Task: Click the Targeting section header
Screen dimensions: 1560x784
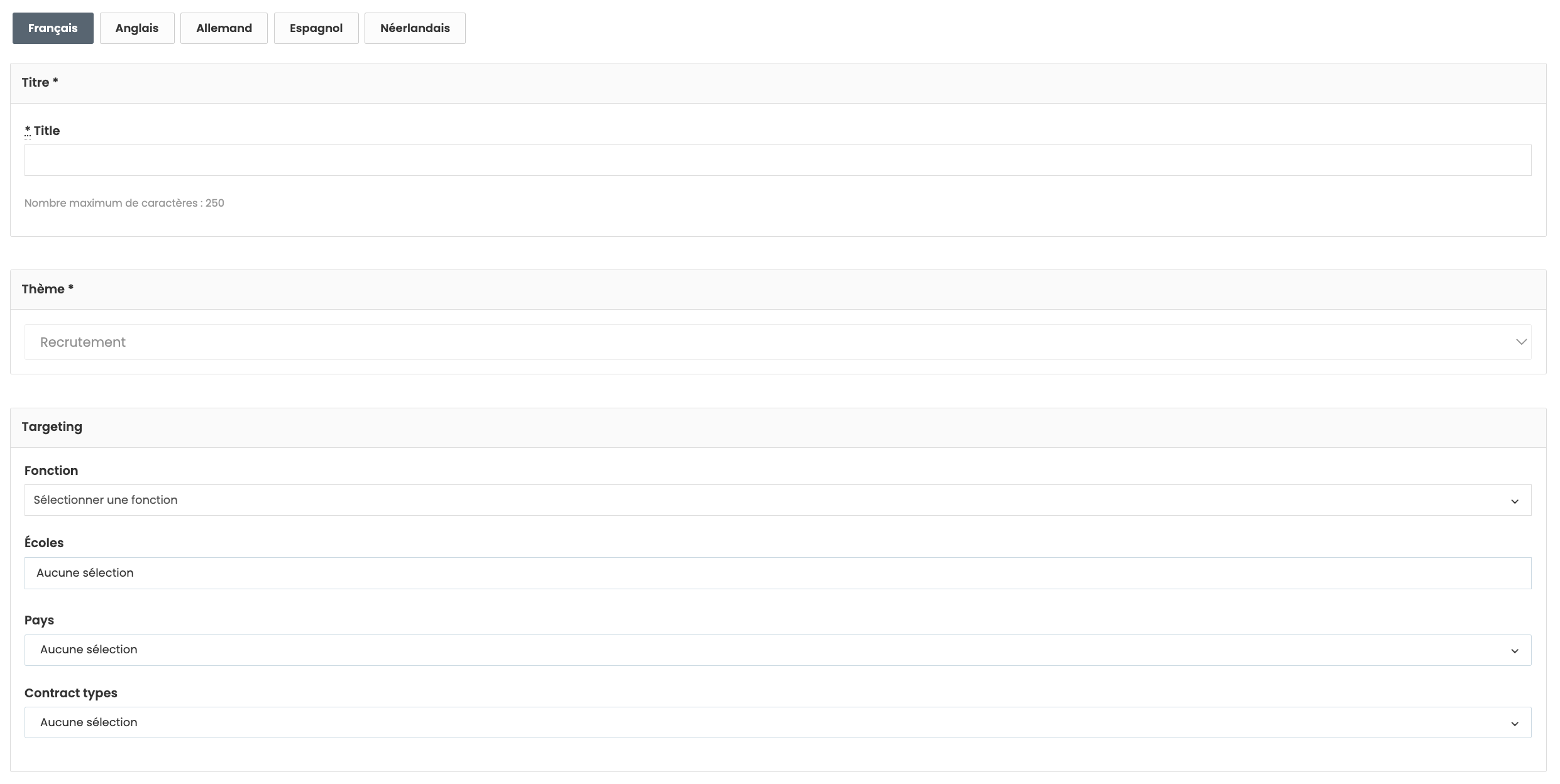Action: pyautogui.click(x=52, y=427)
